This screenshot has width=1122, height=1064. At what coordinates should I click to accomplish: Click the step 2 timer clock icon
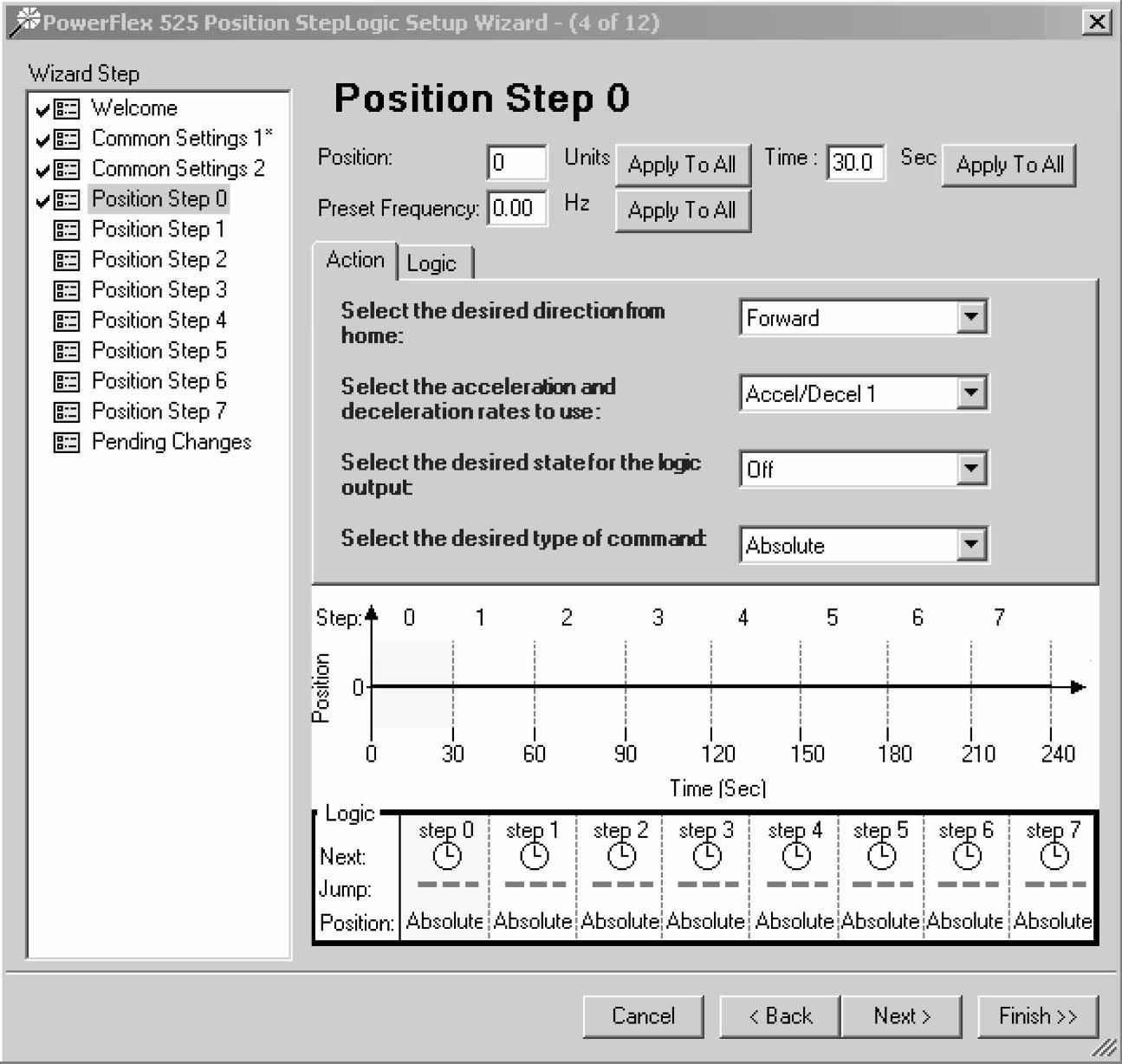(621, 857)
